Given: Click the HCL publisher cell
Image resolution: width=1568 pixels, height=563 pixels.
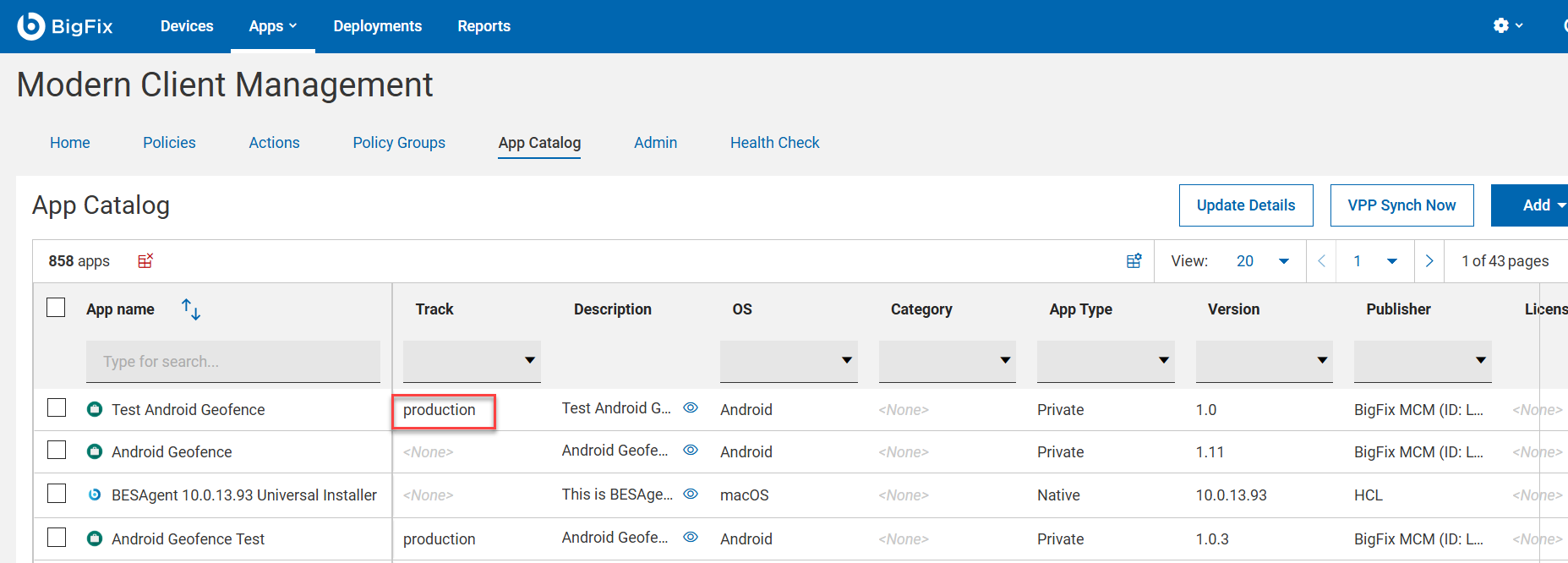Looking at the screenshot, I should [1369, 495].
